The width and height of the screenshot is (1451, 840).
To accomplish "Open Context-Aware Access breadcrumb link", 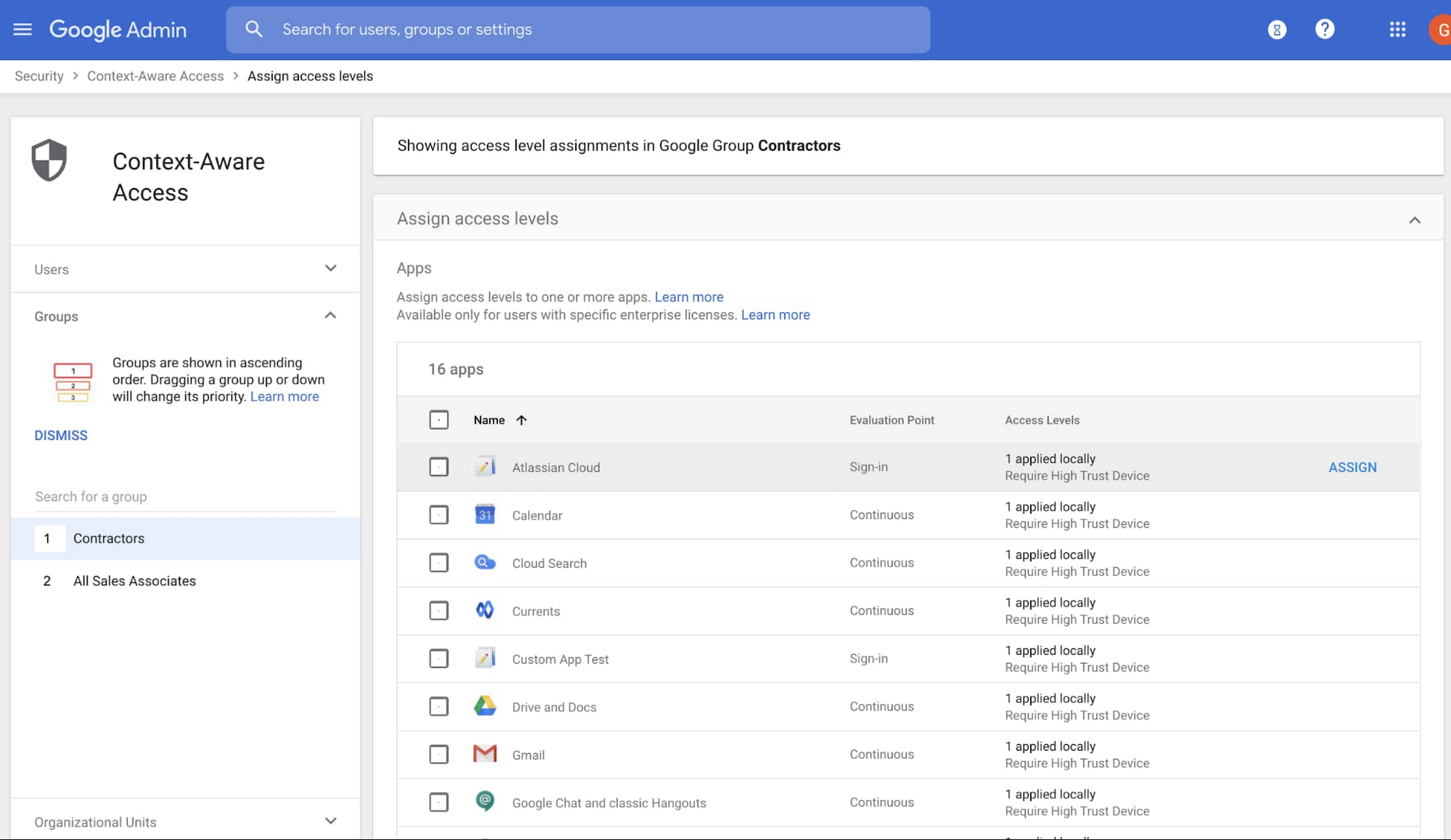I will 155,76.
